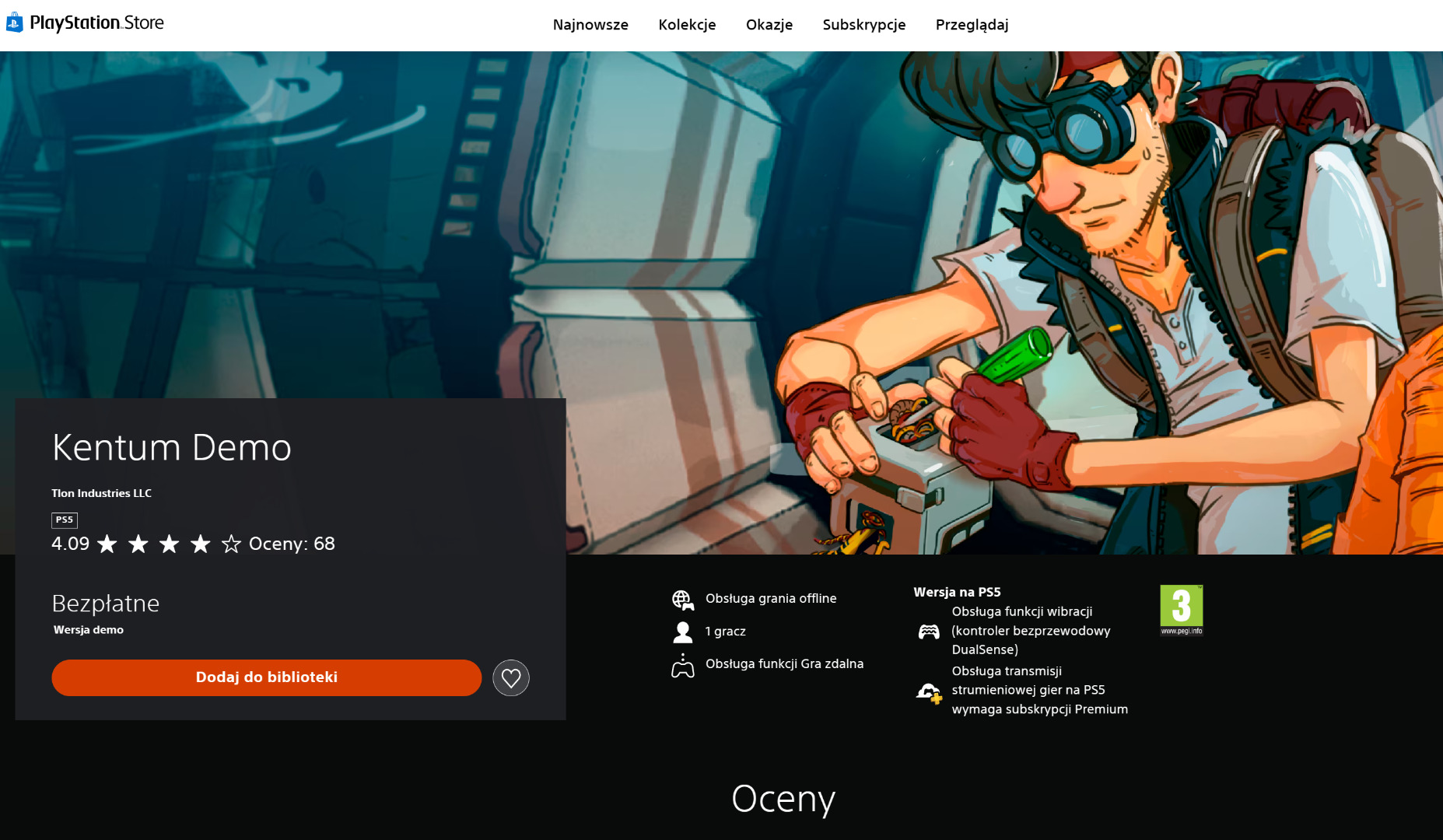The height and width of the screenshot is (840, 1443).
Task: Go to the Okazje section
Action: pyautogui.click(x=769, y=25)
